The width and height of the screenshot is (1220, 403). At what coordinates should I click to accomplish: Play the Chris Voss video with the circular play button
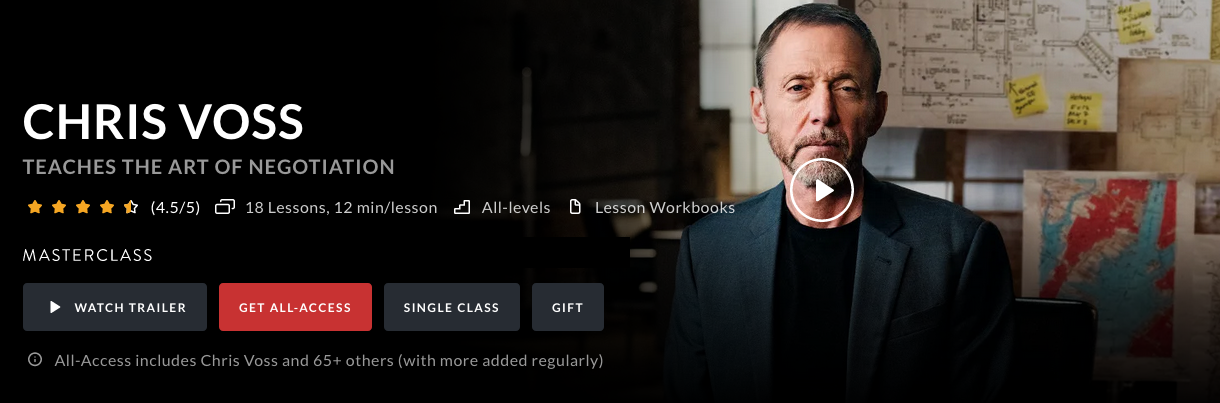[821, 189]
